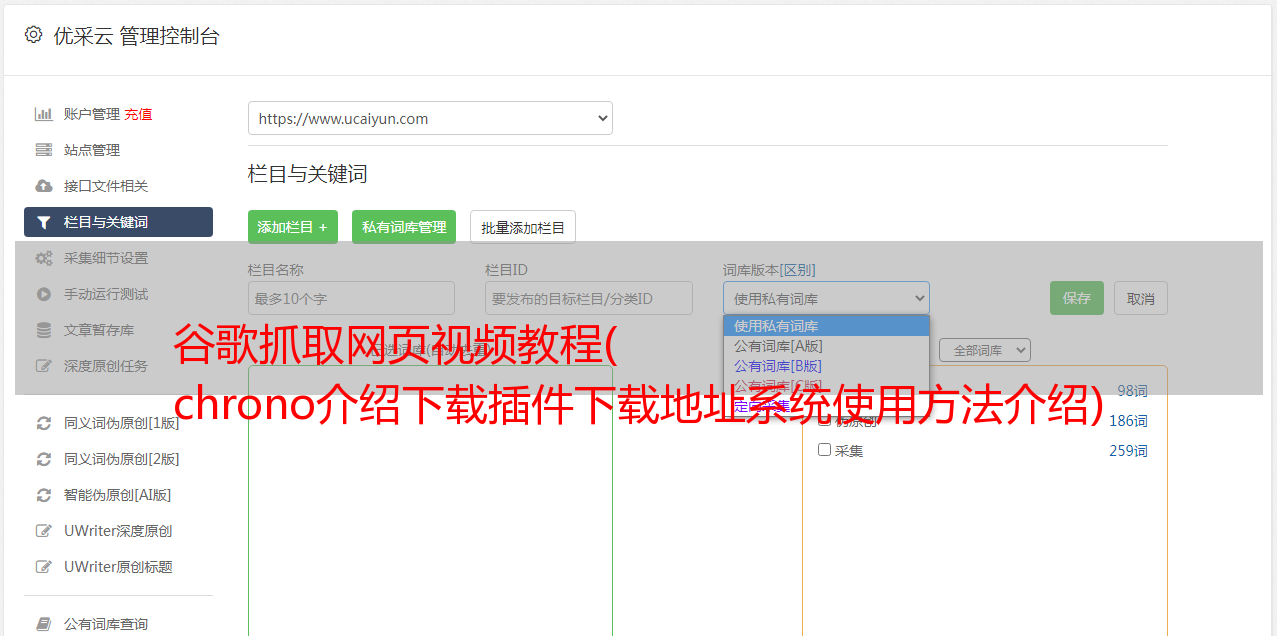Click the 优采云 管理控制台 title

pyautogui.click(x=136, y=36)
